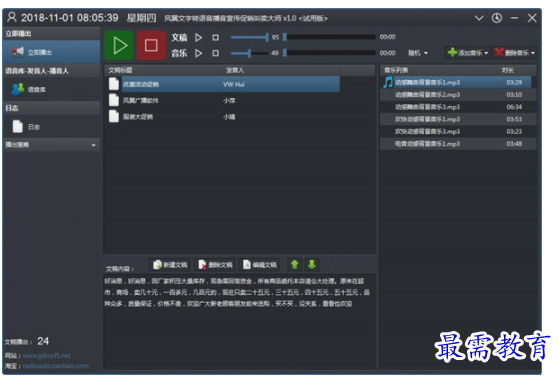Open the 语音库 voice library with people icon
Screen dimensions: 559x378
(51, 89)
